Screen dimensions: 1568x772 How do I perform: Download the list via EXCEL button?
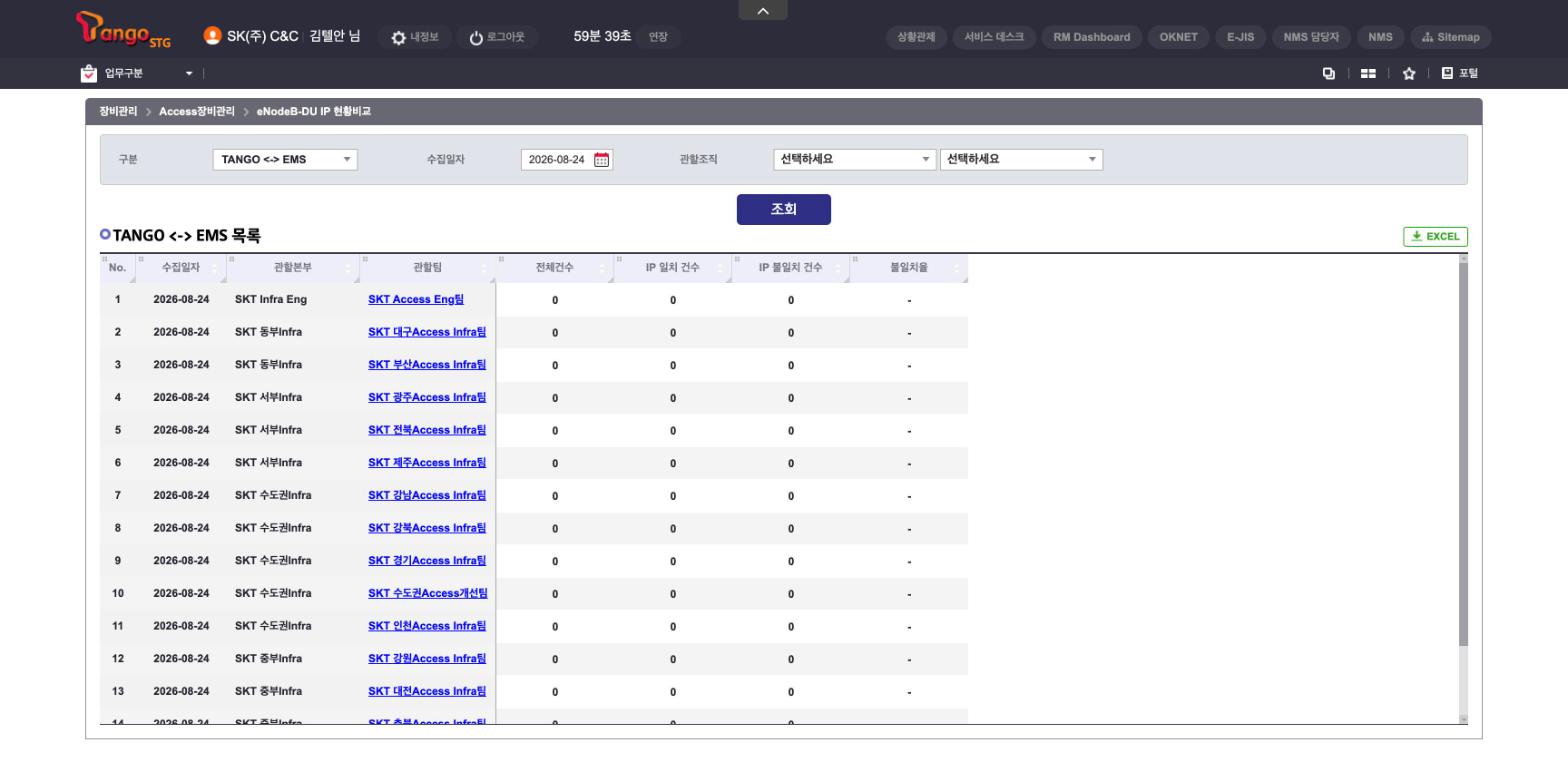[x=1436, y=237]
